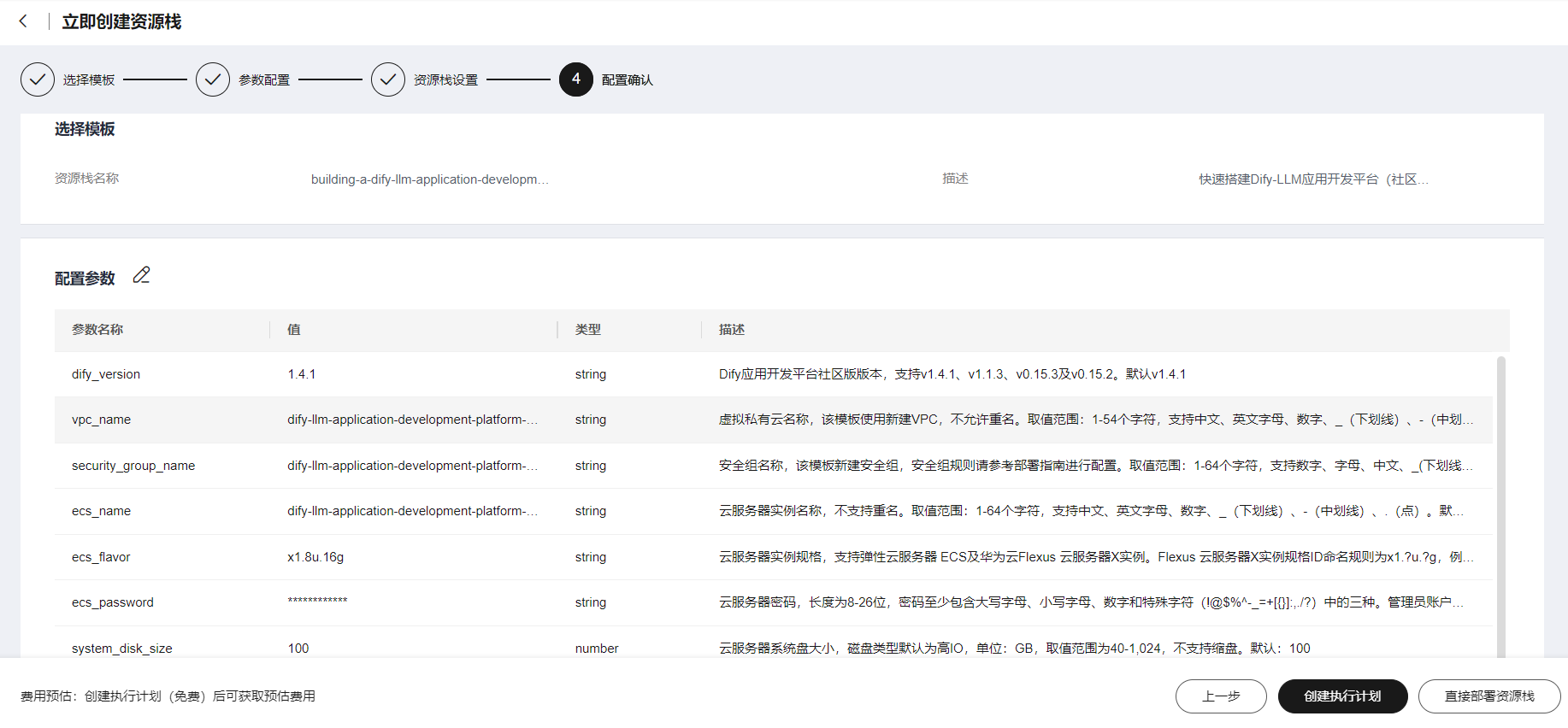Click the vpc_name value cell
Screen dimensions: 1568x728
[x=413, y=420]
